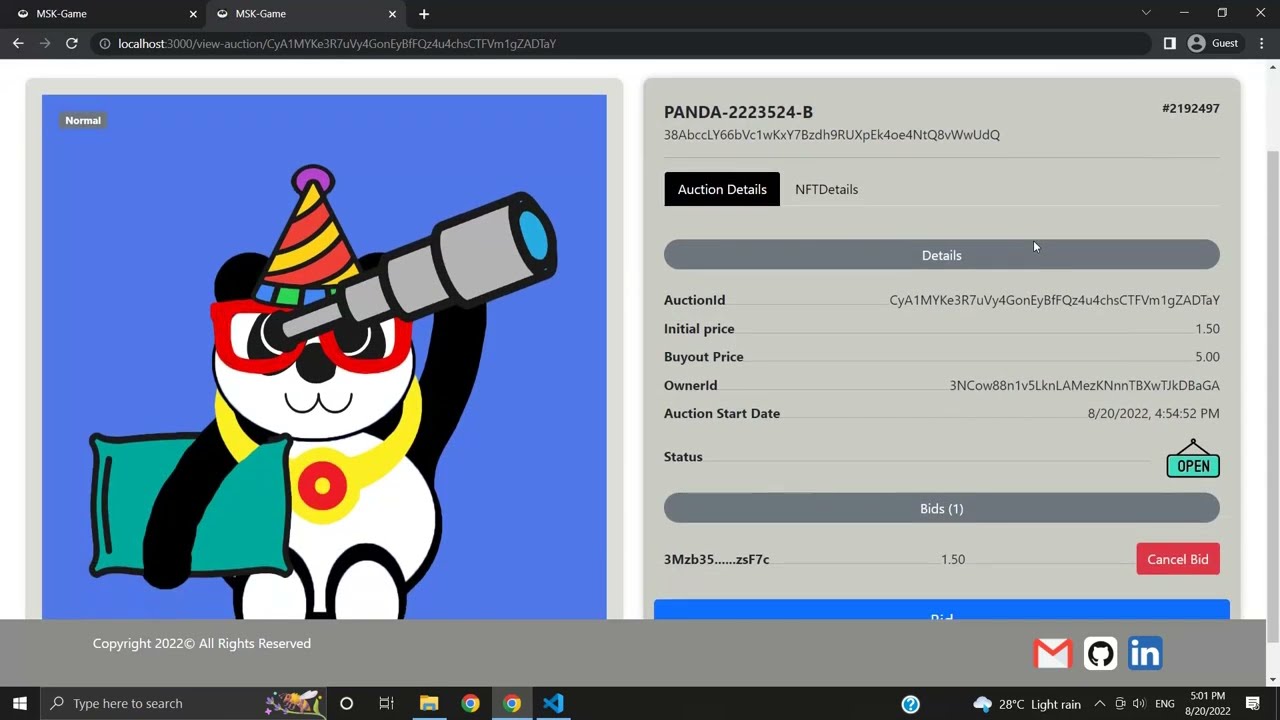Click the panda NFT image
The width and height of the screenshot is (1280, 720).
[324, 357]
